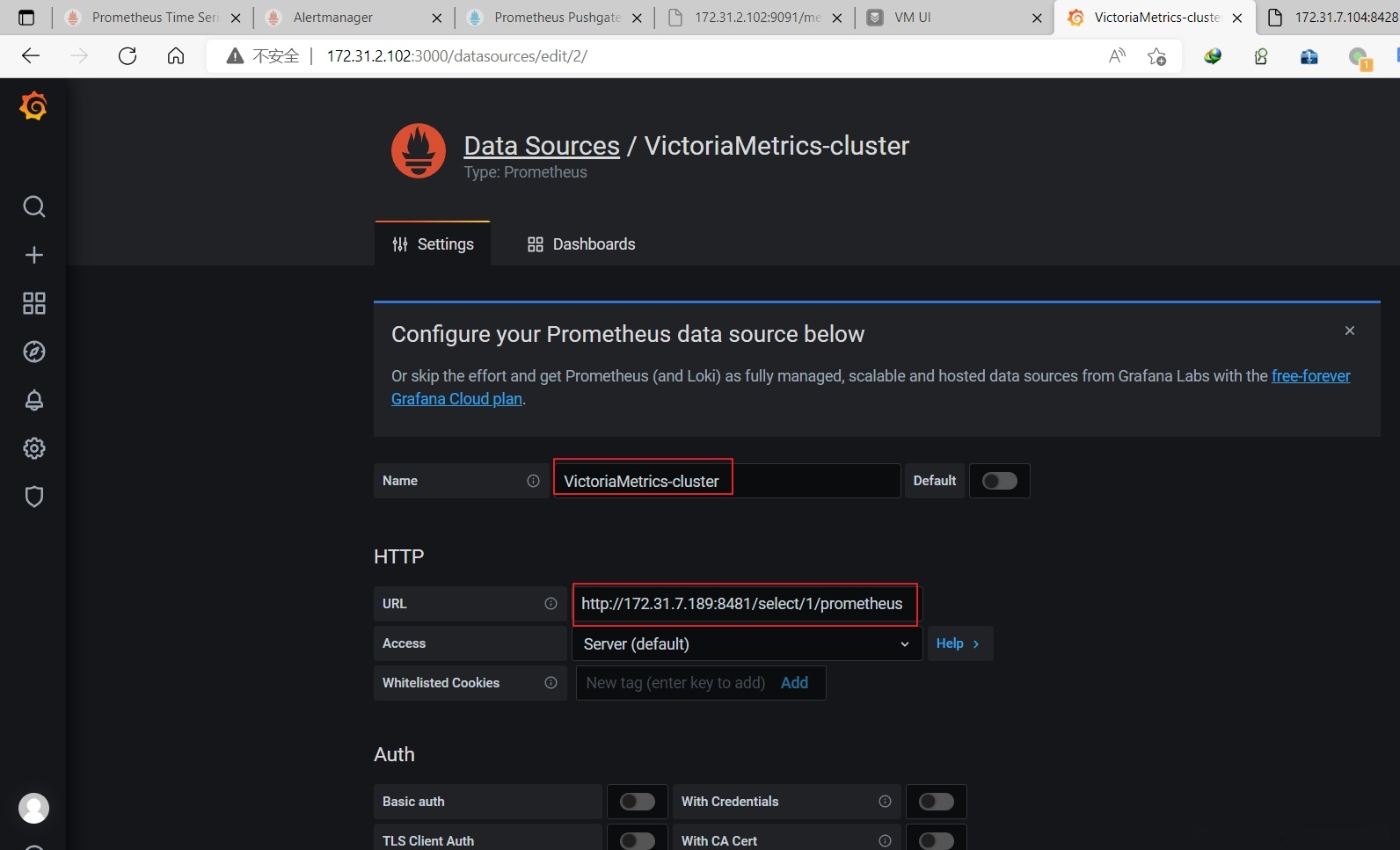
Task: Open the Dashboards grid icon in sidebar
Action: [x=33, y=303]
